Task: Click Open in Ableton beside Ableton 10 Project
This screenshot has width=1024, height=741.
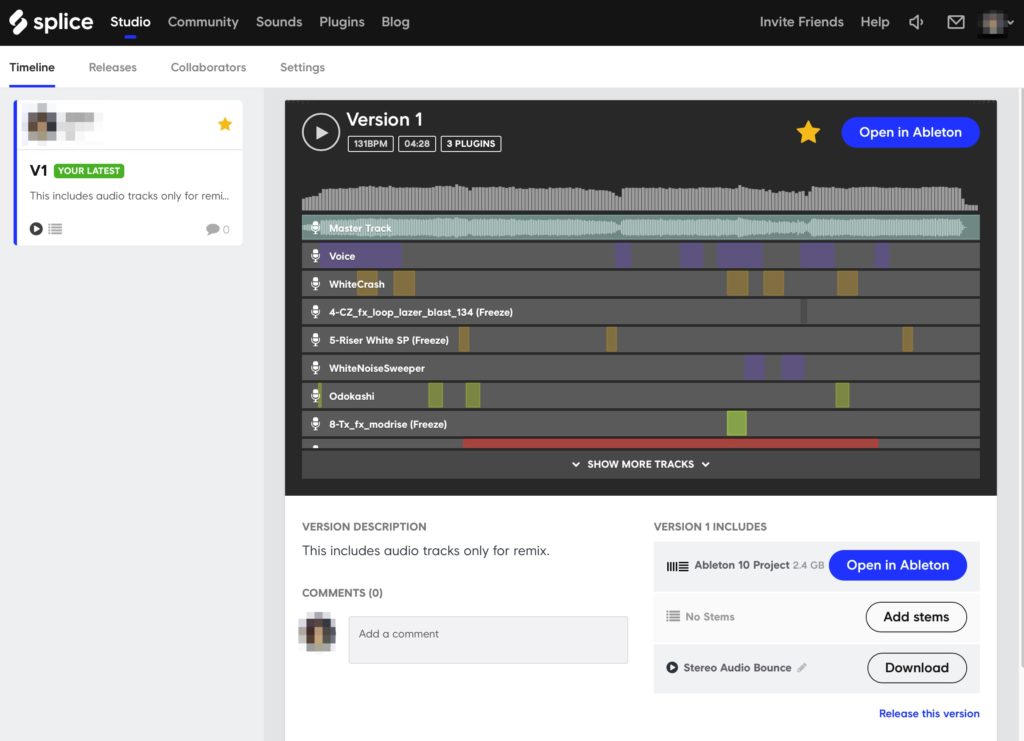Action: (x=898, y=565)
